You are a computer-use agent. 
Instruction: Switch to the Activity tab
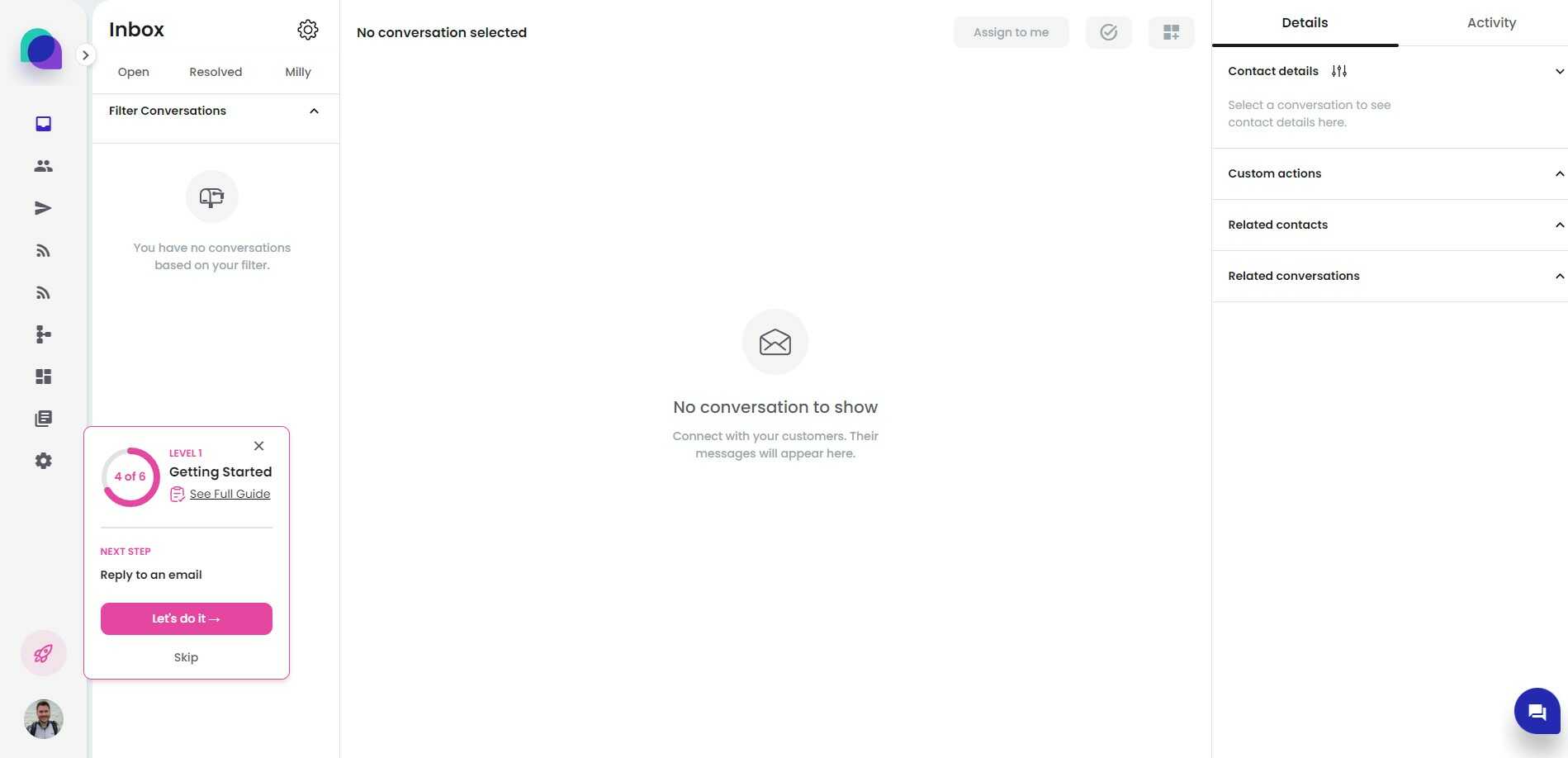pyautogui.click(x=1491, y=23)
